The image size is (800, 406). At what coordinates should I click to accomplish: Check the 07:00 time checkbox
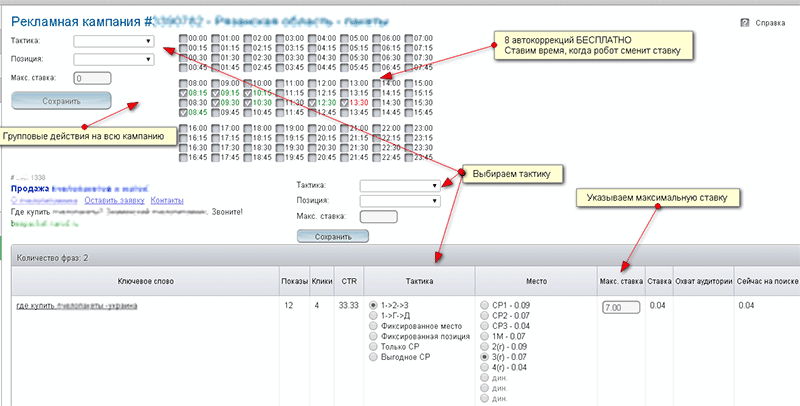409,38
